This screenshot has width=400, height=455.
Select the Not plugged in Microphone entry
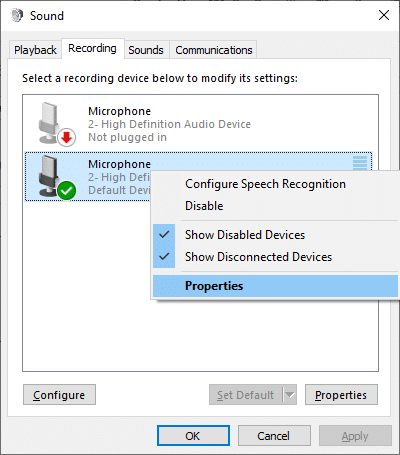(x=198, y=124)
